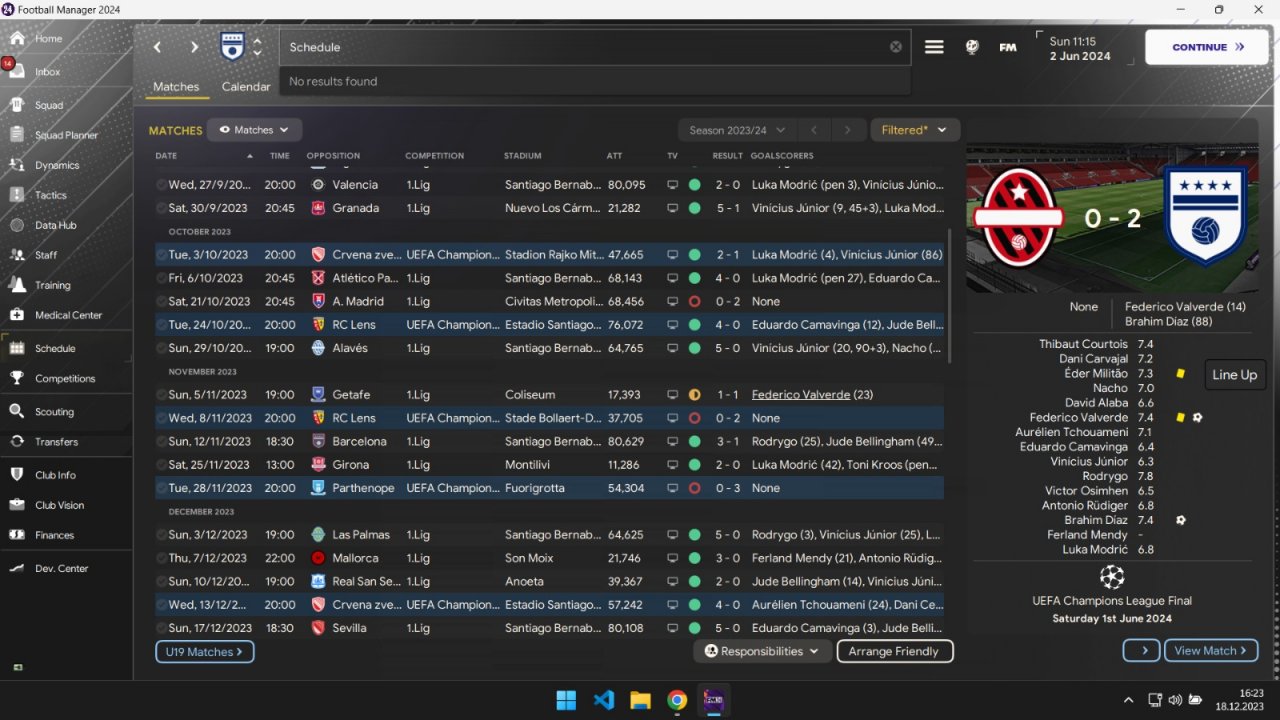This screenshot has width=1280, height=720.
Task: Open the Filtered* filter dropdown
Action: pos(915,130)
